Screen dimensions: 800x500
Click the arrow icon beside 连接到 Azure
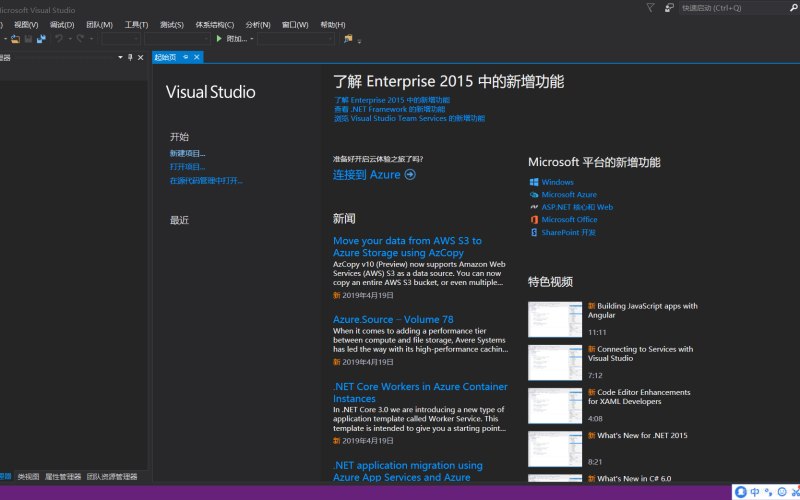[410, 174]
